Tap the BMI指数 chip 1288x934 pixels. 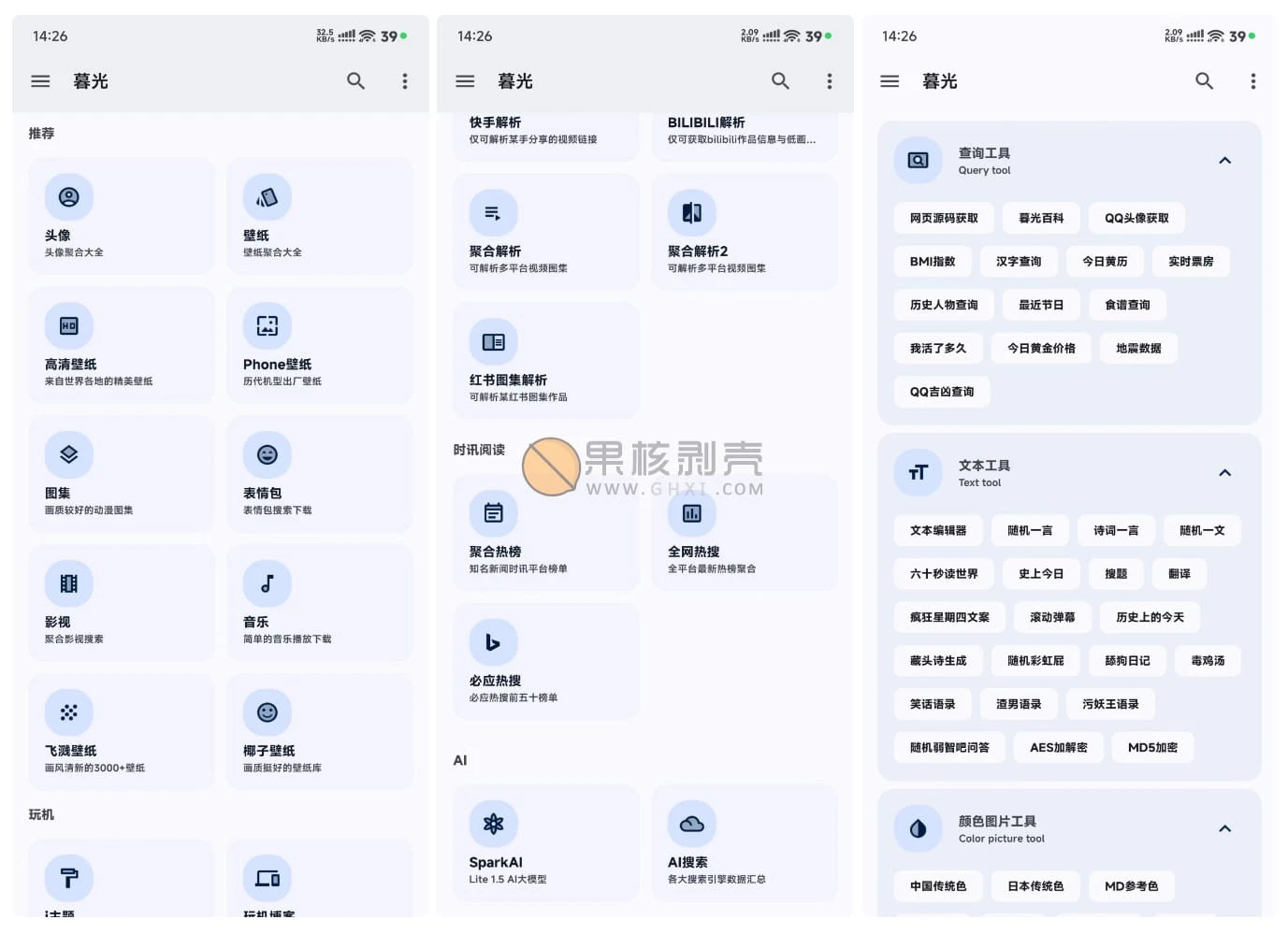click(x=933, y=262)
